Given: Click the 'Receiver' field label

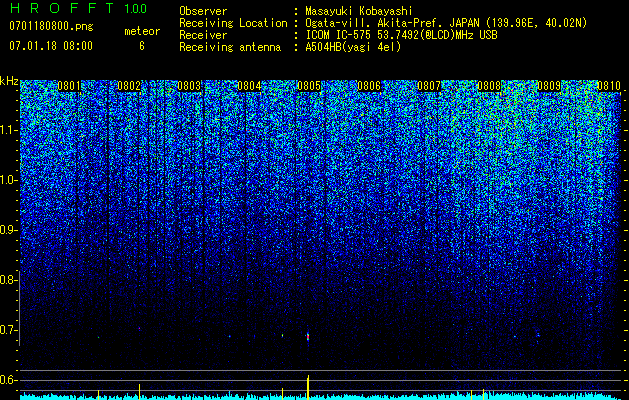Looking at the screenshot, I should tap(203, 35).
